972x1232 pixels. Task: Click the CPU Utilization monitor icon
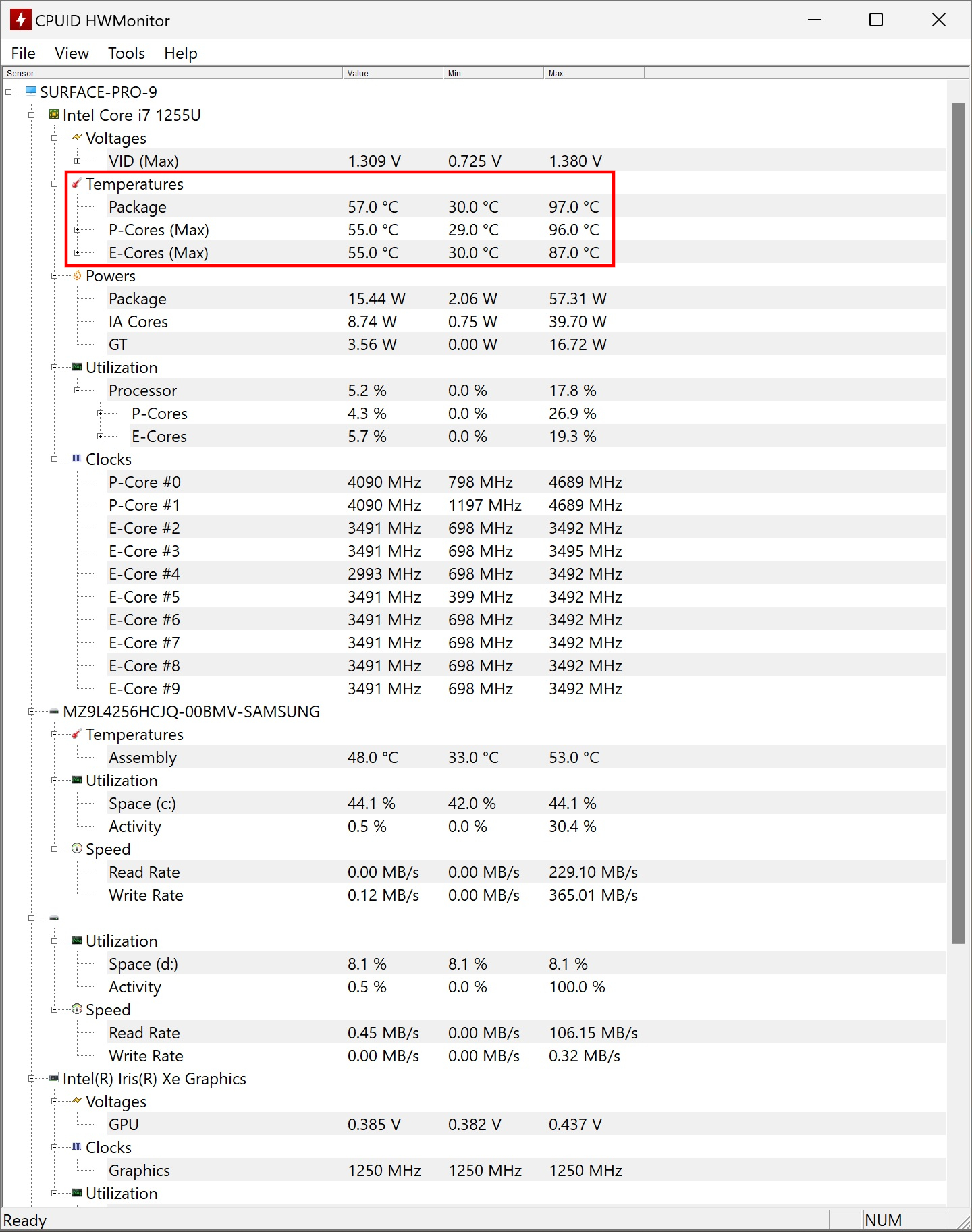coord(77,367)
